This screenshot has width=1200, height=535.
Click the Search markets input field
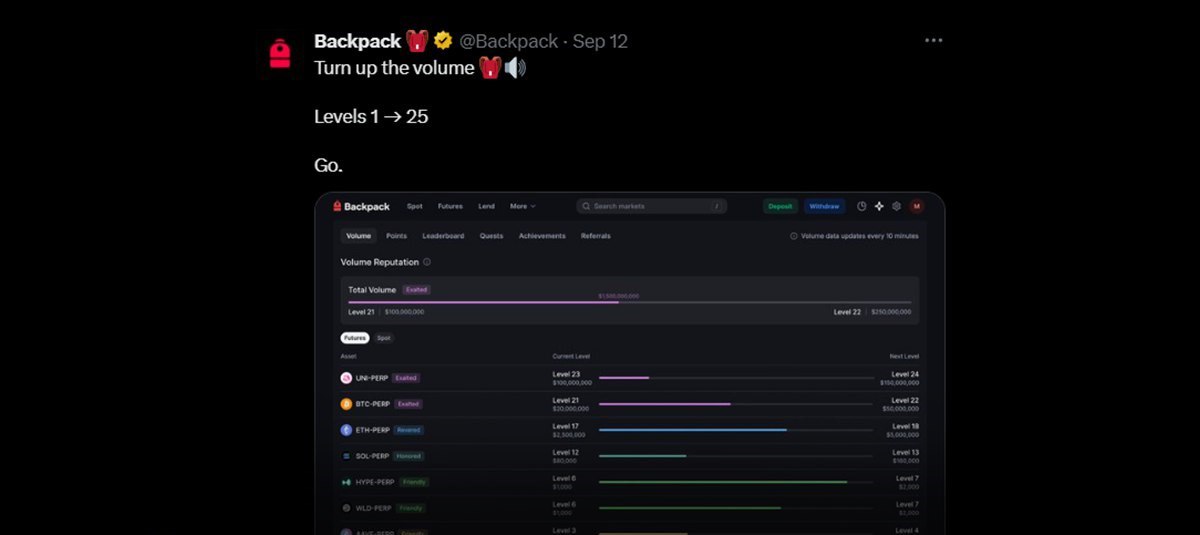click(x=651, y=206)
